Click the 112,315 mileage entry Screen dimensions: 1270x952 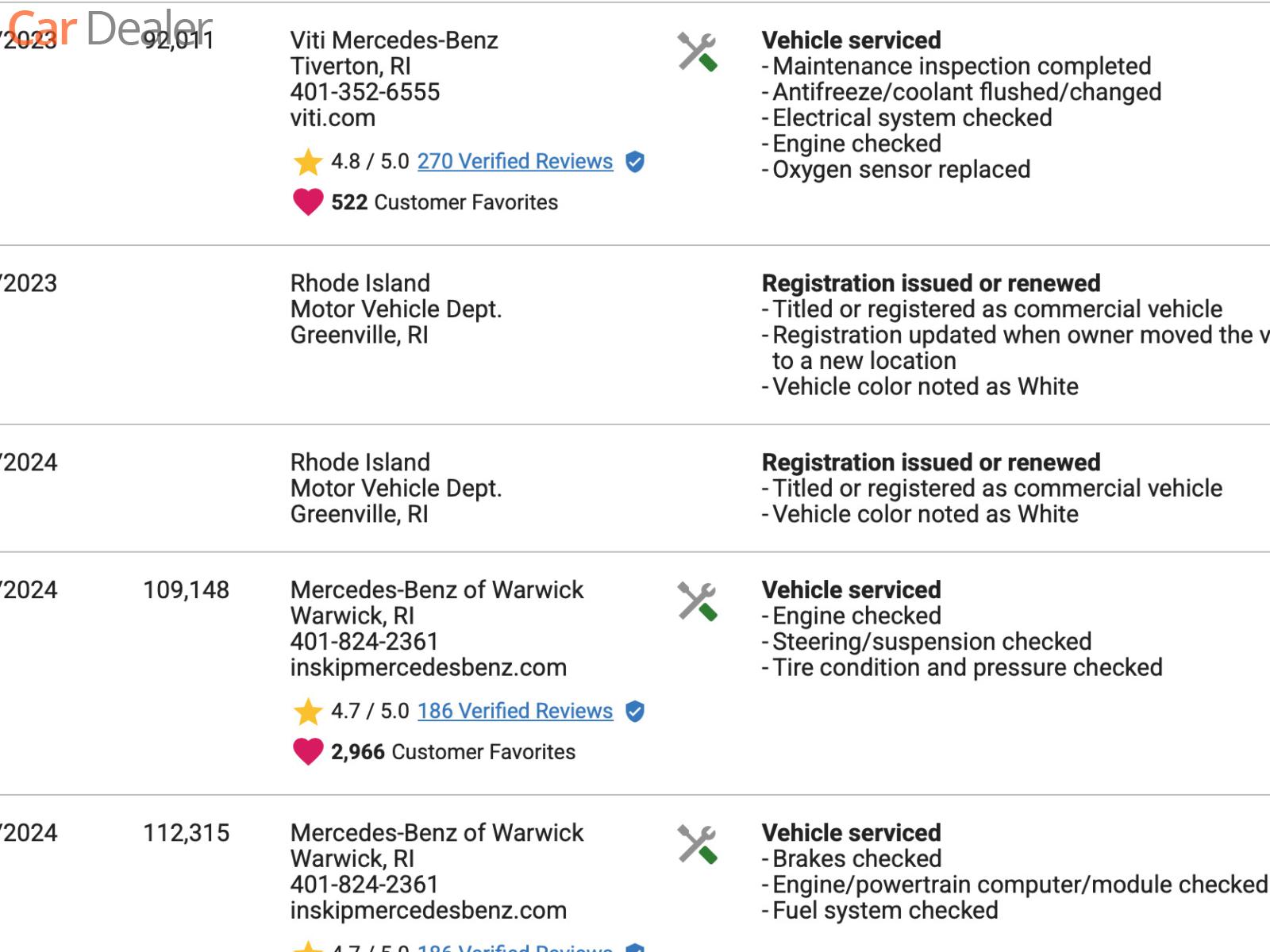click(x=186, y=833)
